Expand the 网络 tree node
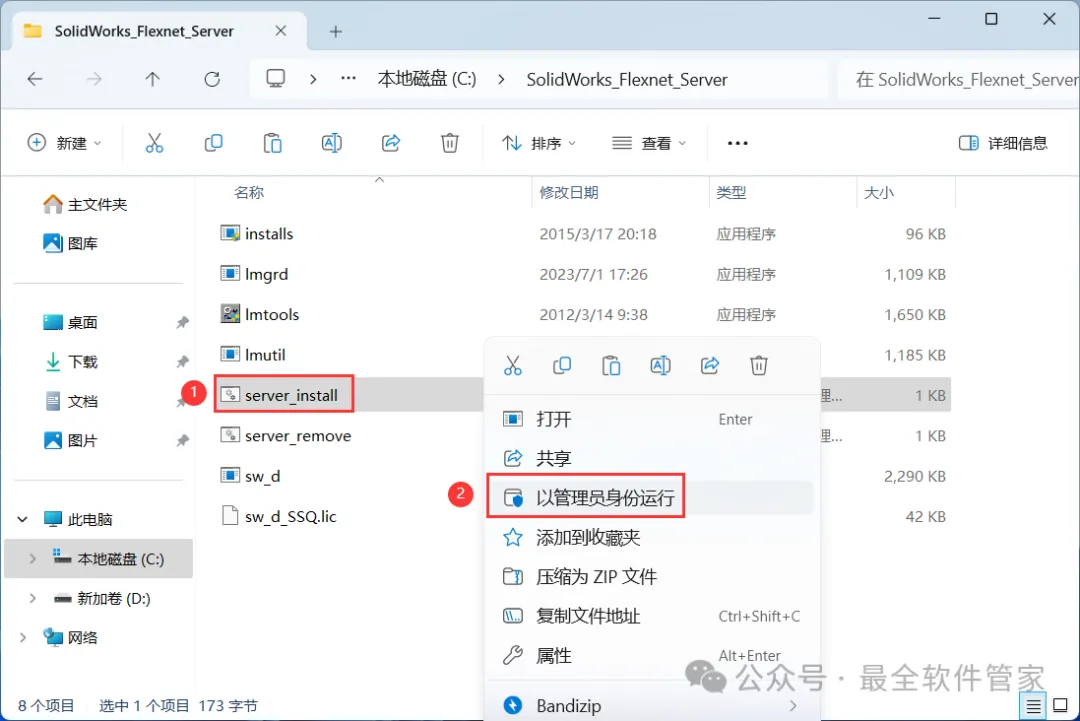 23,638
